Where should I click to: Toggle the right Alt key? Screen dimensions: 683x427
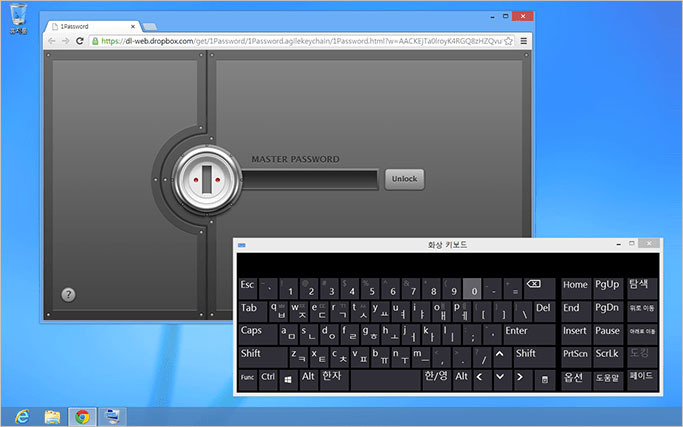click(x=462, y=380)
